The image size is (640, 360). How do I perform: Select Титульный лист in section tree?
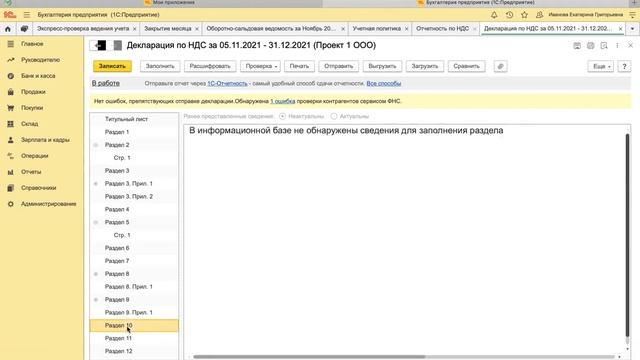134,119
